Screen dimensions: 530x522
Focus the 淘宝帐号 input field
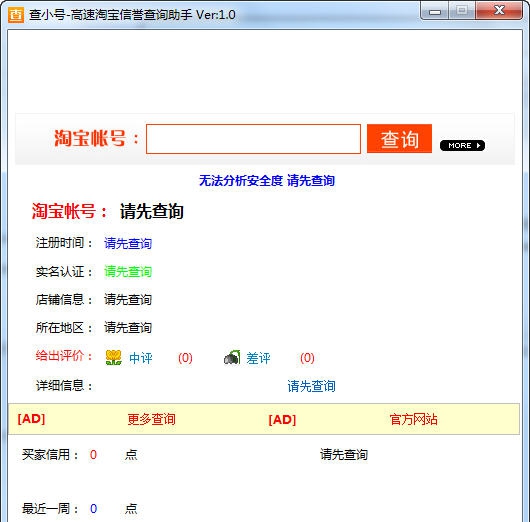(253, 139)
